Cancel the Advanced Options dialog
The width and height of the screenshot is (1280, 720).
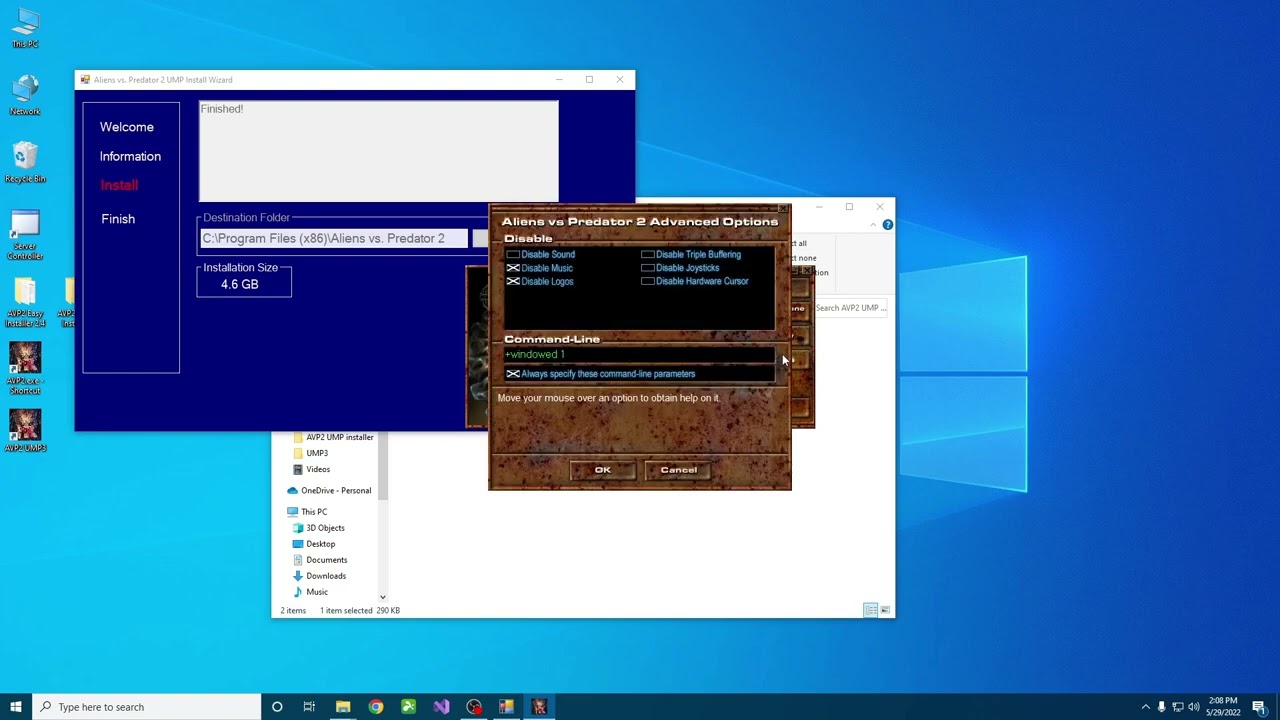tap(679, 470)
